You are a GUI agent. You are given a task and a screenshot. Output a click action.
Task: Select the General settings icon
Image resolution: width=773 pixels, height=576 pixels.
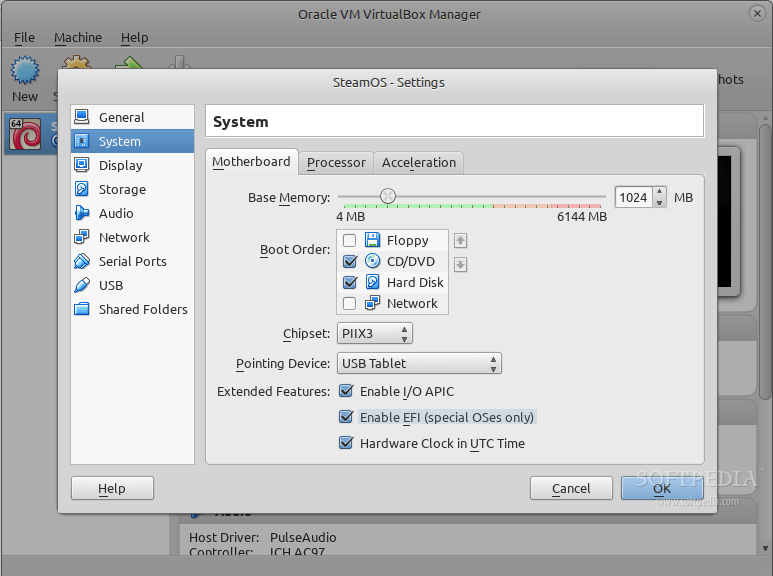pyautogui.click(x=82, y=117)
